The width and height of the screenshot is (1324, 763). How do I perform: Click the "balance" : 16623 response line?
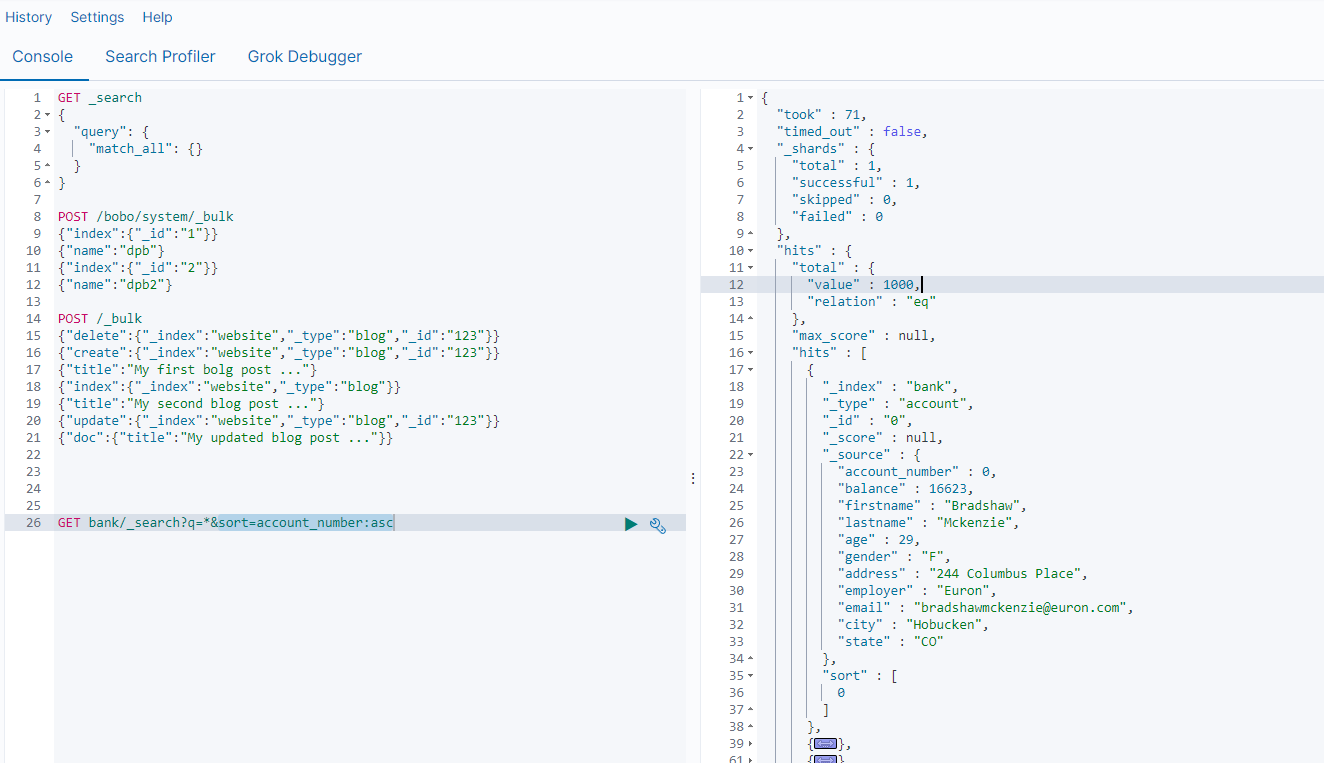tap(906, 489)
